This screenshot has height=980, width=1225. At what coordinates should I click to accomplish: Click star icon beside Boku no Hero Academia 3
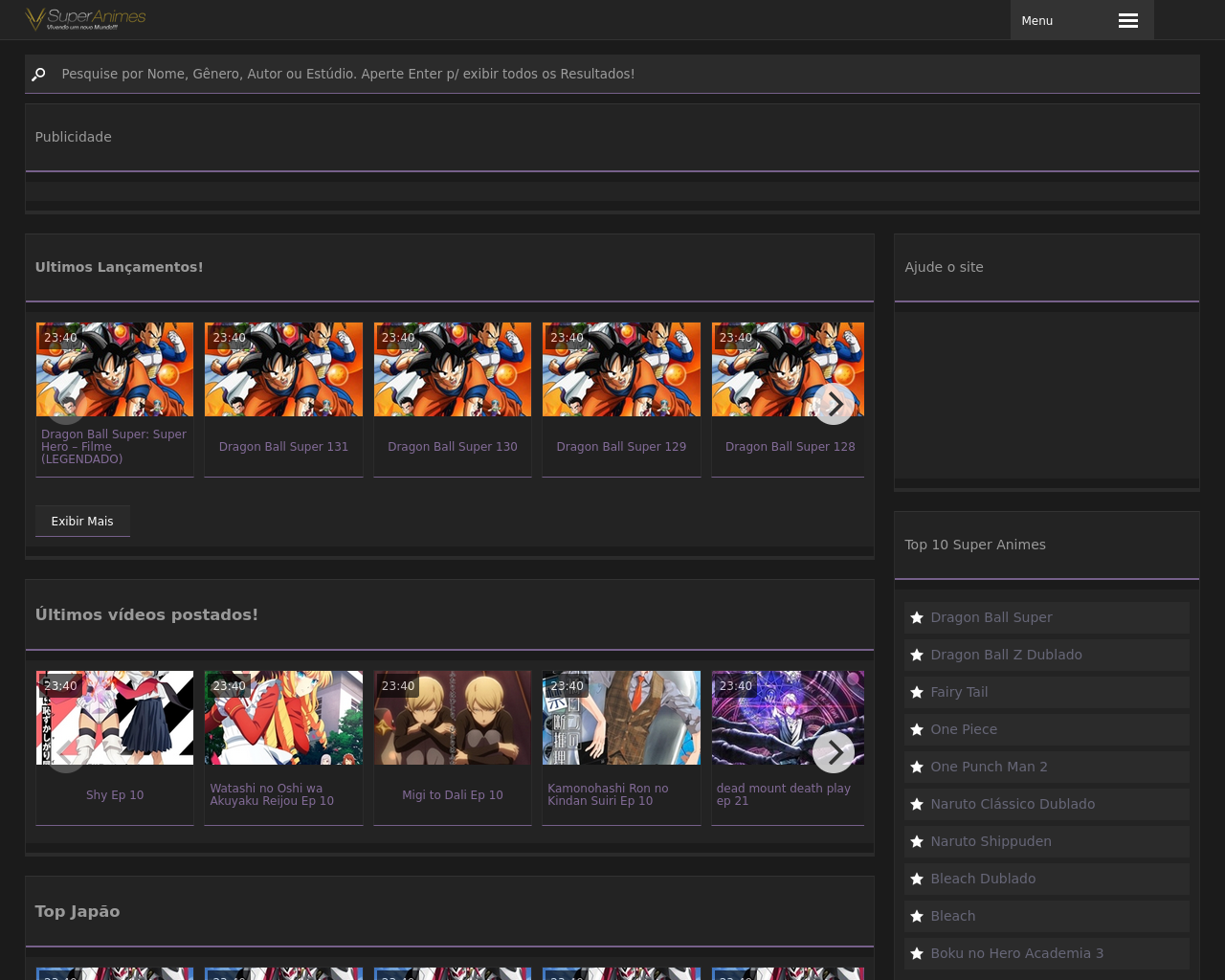917,953
